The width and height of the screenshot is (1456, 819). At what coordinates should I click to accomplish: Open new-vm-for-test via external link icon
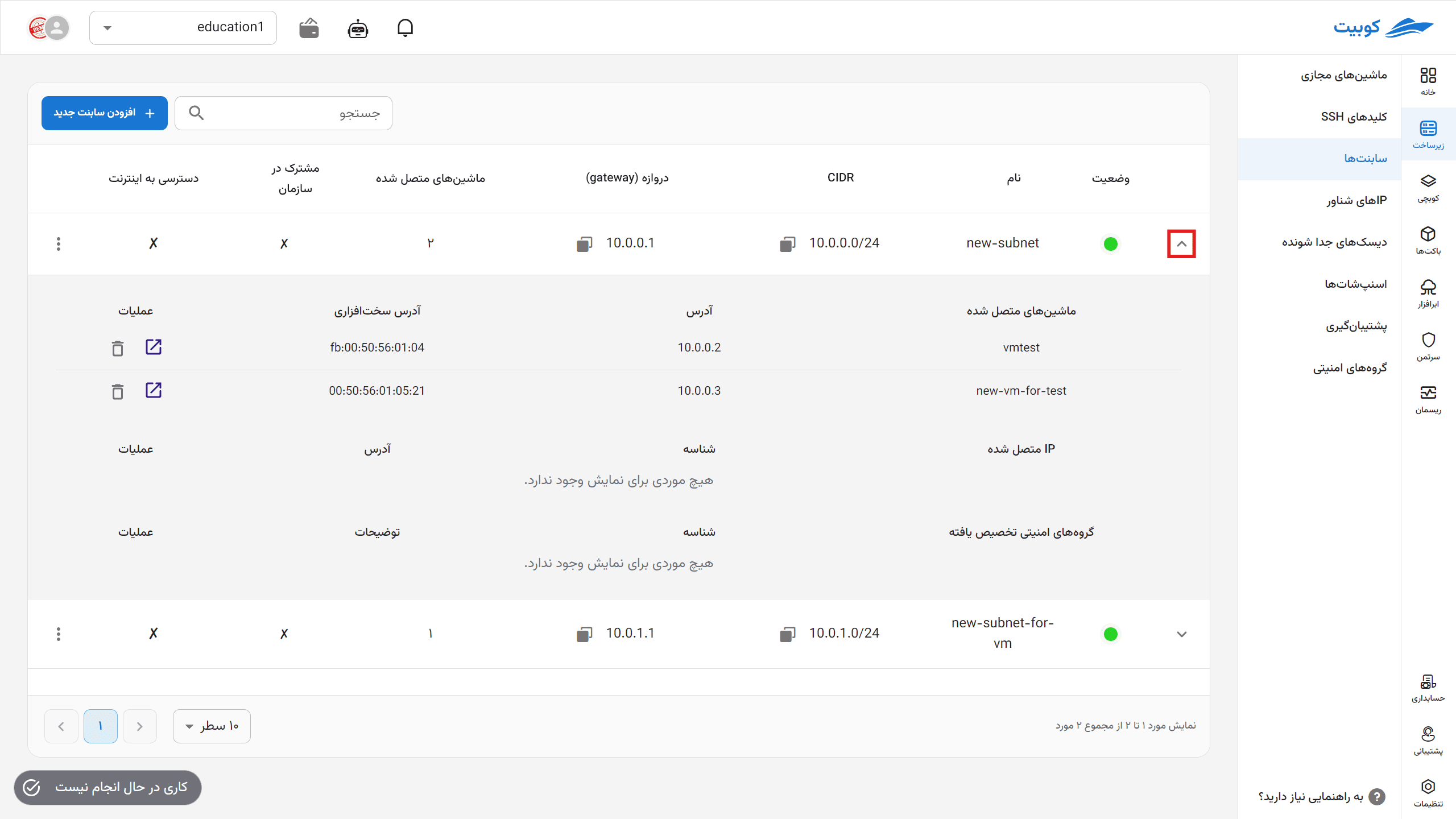(154, 390)
